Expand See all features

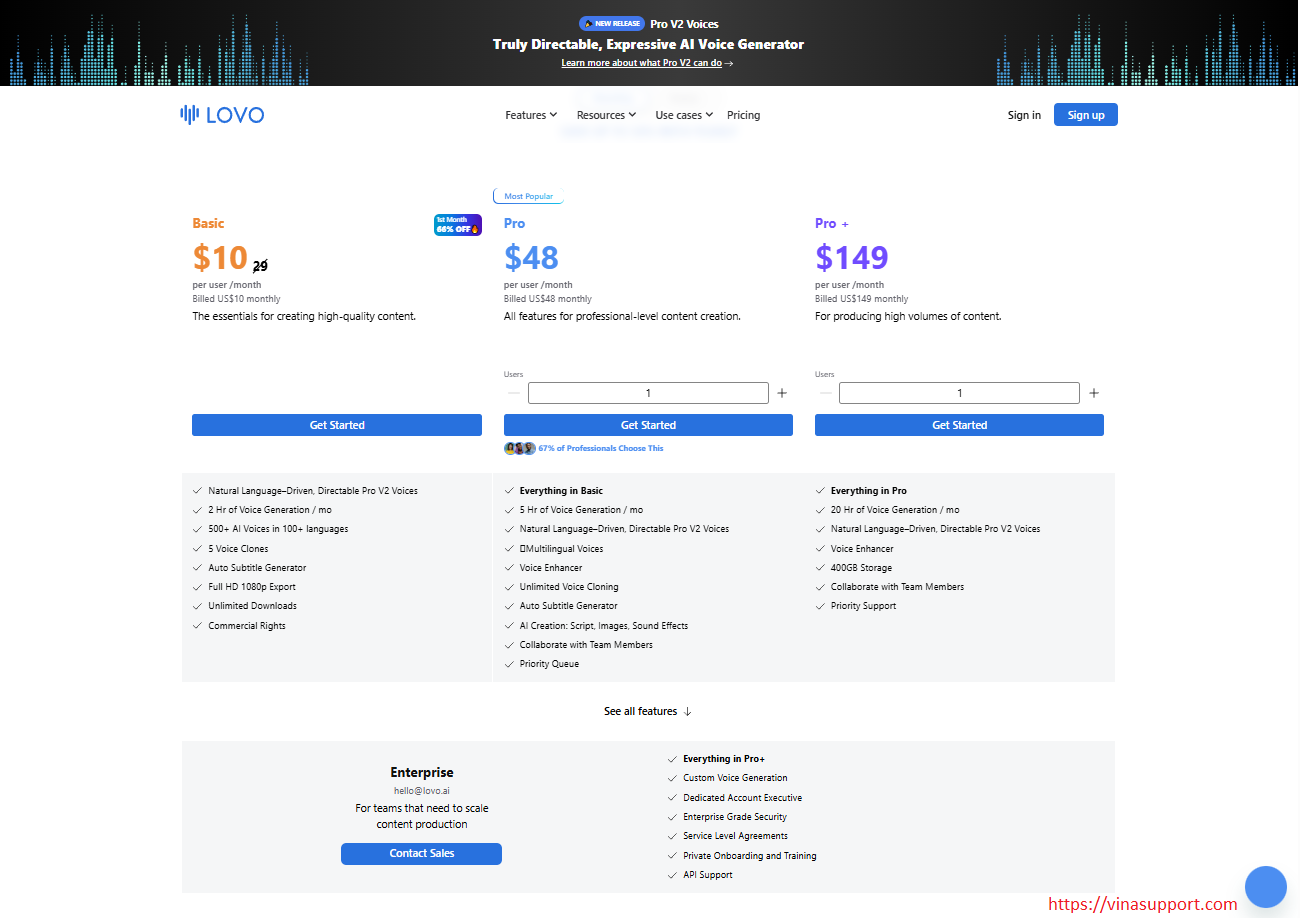648,711
